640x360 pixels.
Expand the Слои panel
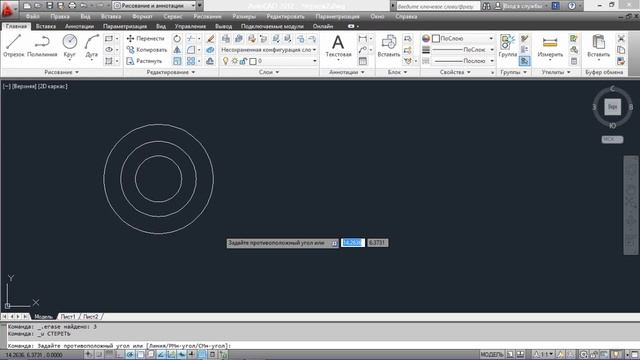(269, 72)
